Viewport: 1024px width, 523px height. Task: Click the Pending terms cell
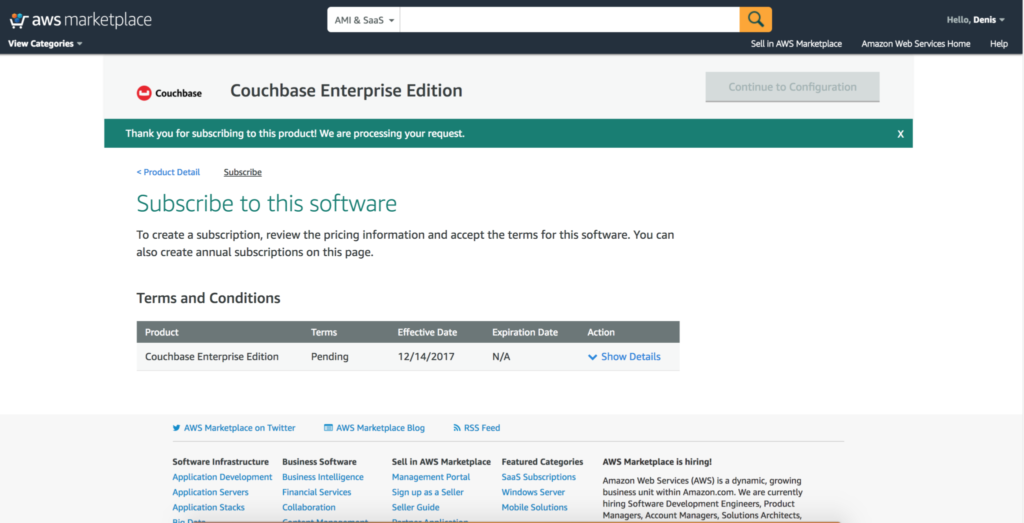click(x=330, y=357)
